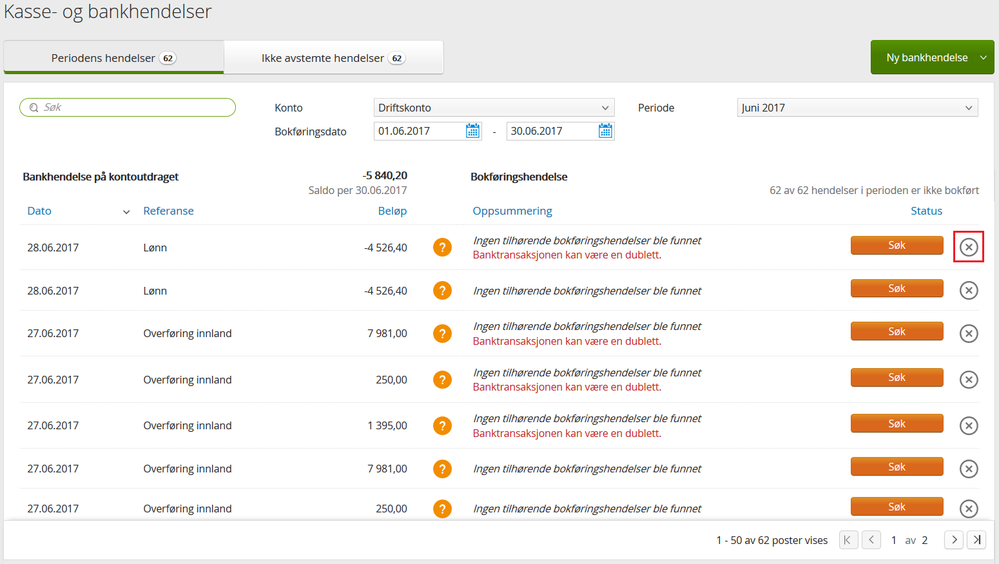Go to the next page of results
The width and height of the screenshot is (999, 564).
954,540
